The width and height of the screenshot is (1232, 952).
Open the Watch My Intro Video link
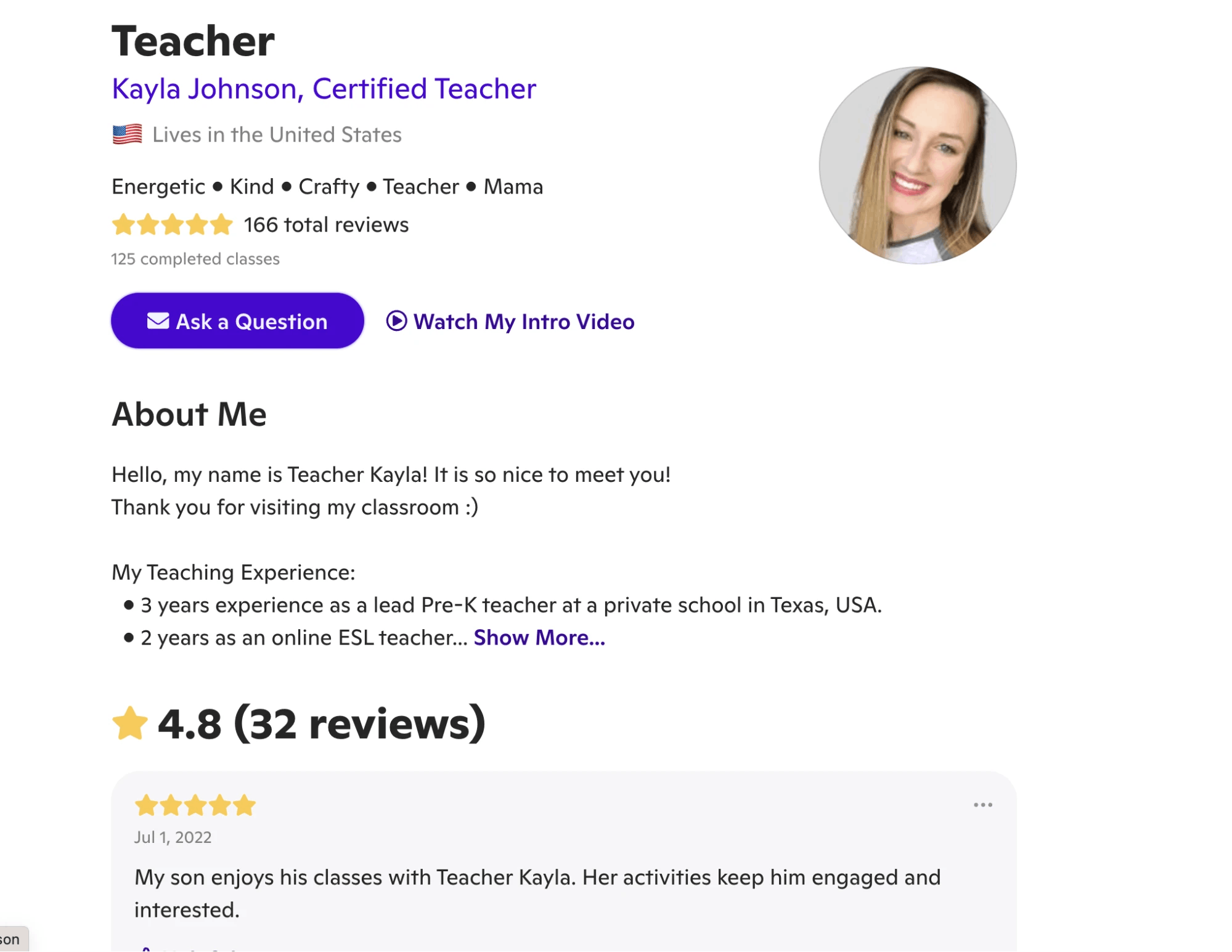tap(523, 322)
